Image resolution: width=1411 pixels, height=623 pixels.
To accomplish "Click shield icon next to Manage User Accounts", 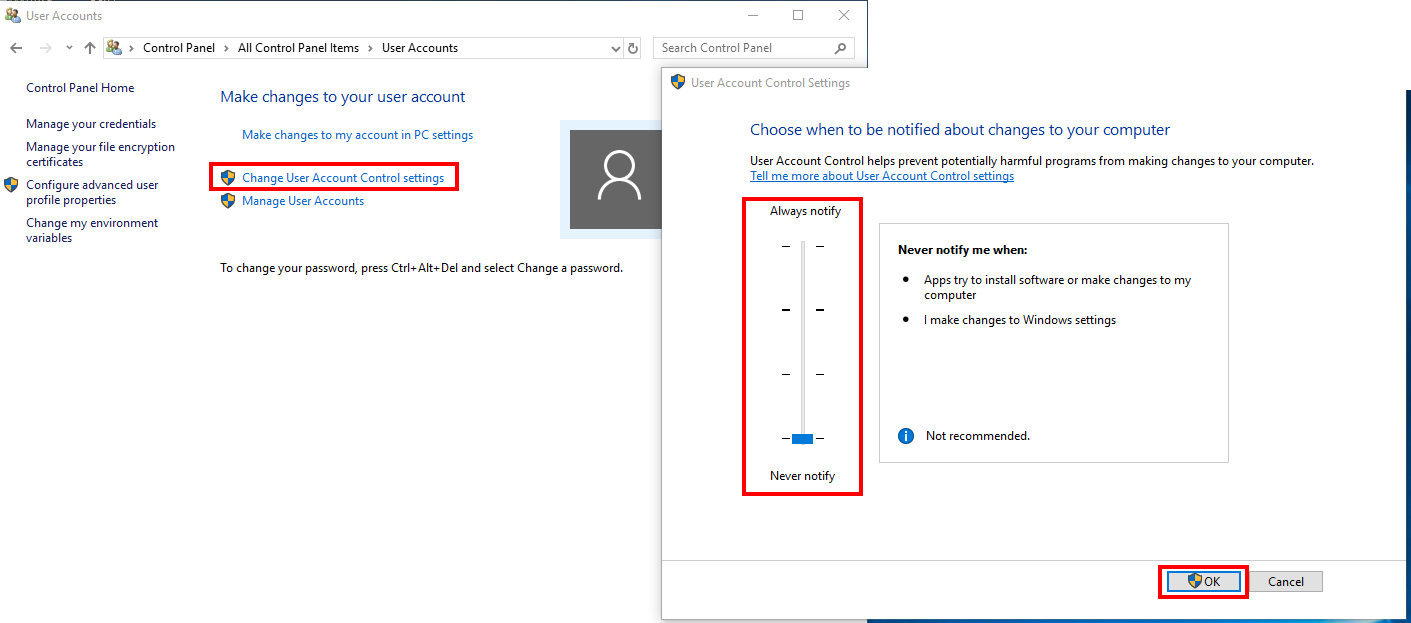I will [x=228, y=201].
